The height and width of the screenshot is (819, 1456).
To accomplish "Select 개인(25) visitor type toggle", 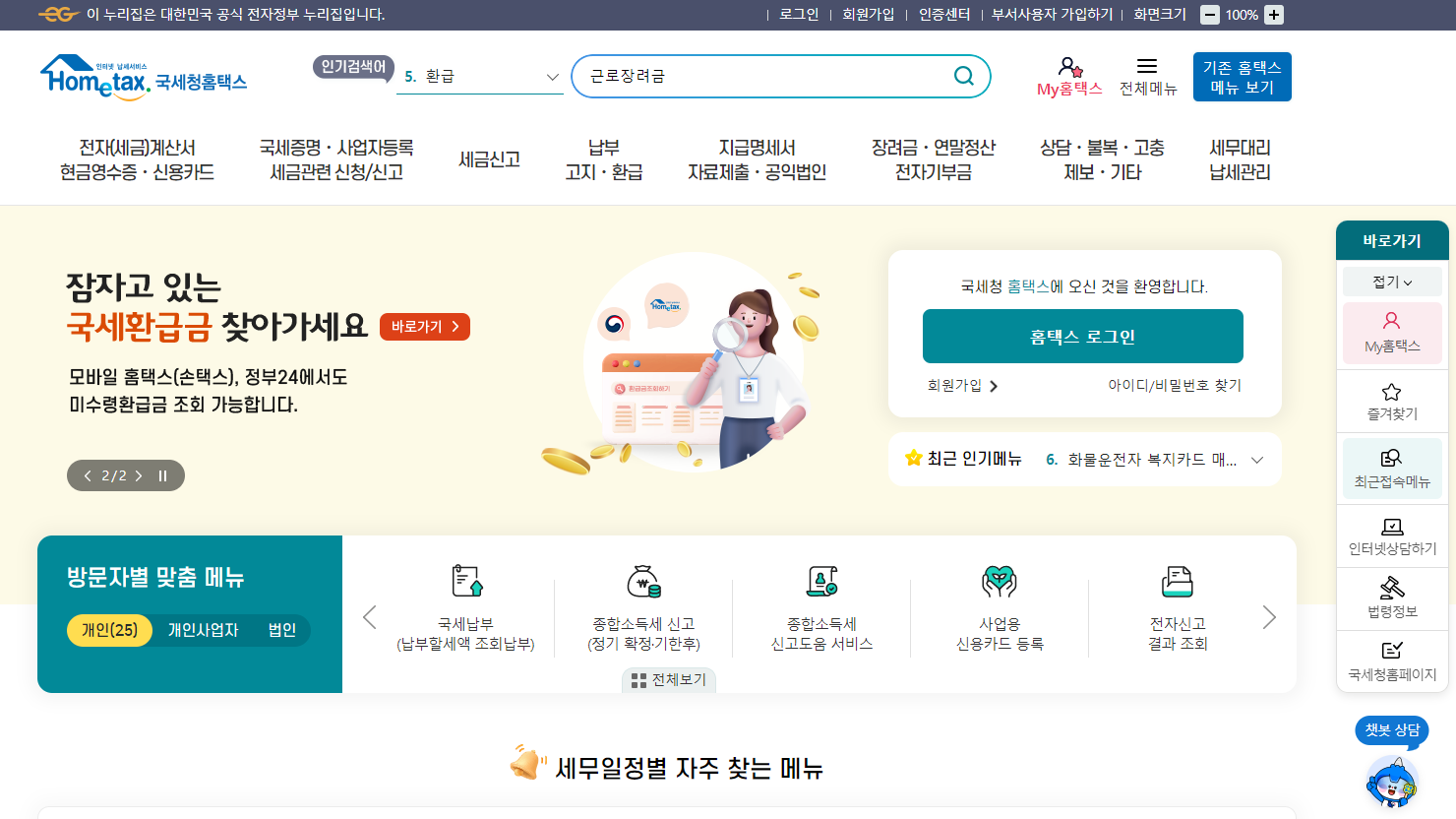I will coord(109,630).
